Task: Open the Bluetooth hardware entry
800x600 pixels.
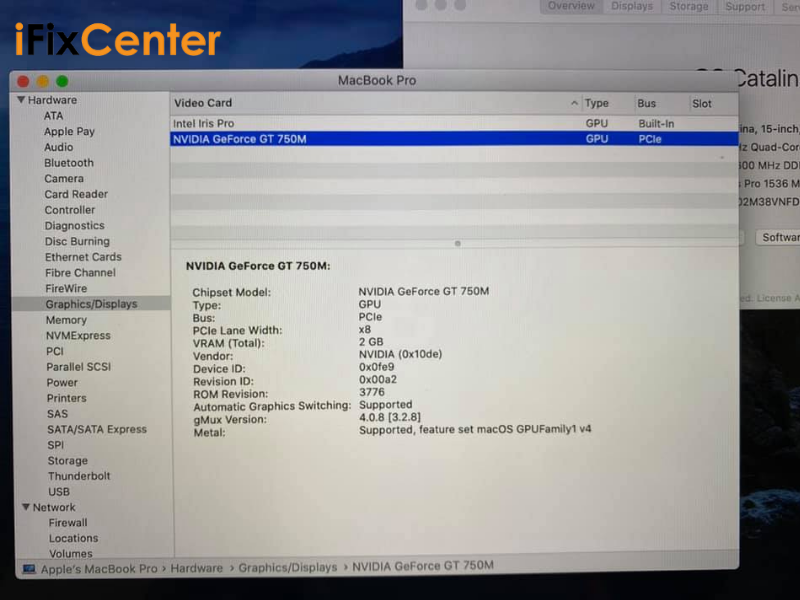Action: point(69,163)
